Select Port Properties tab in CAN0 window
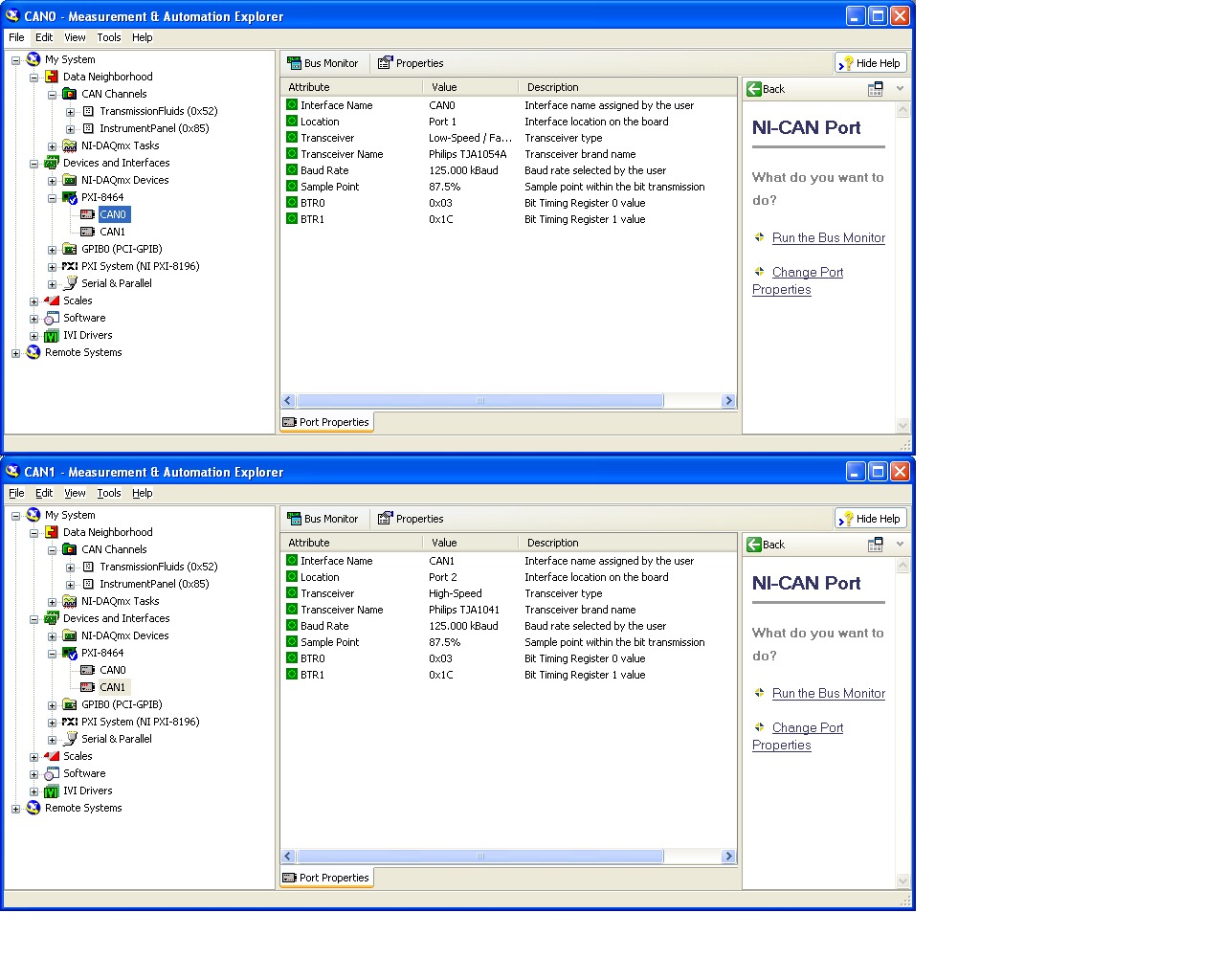 coord(324,422)
